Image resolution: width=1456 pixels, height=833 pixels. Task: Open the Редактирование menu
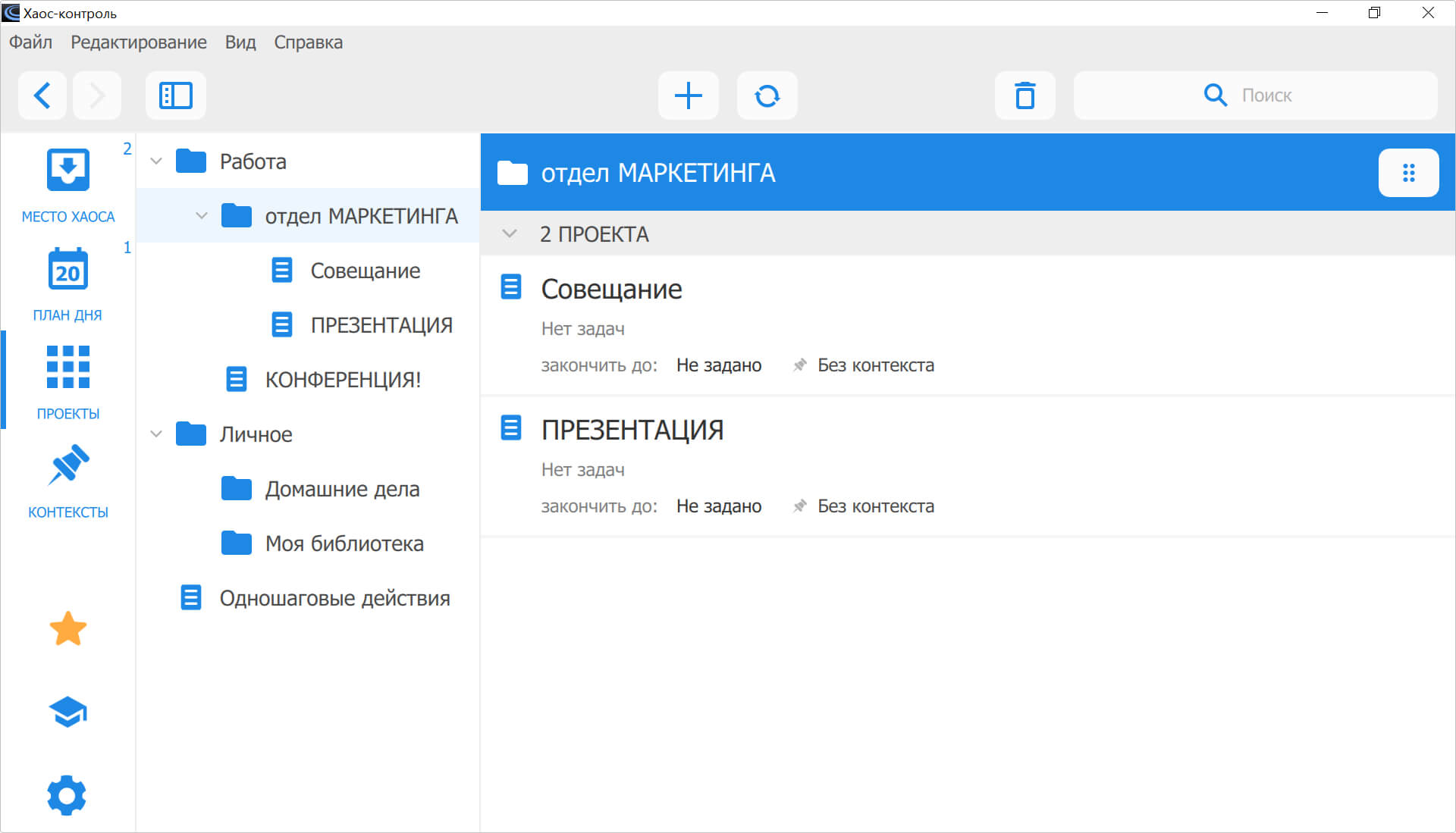139,42
